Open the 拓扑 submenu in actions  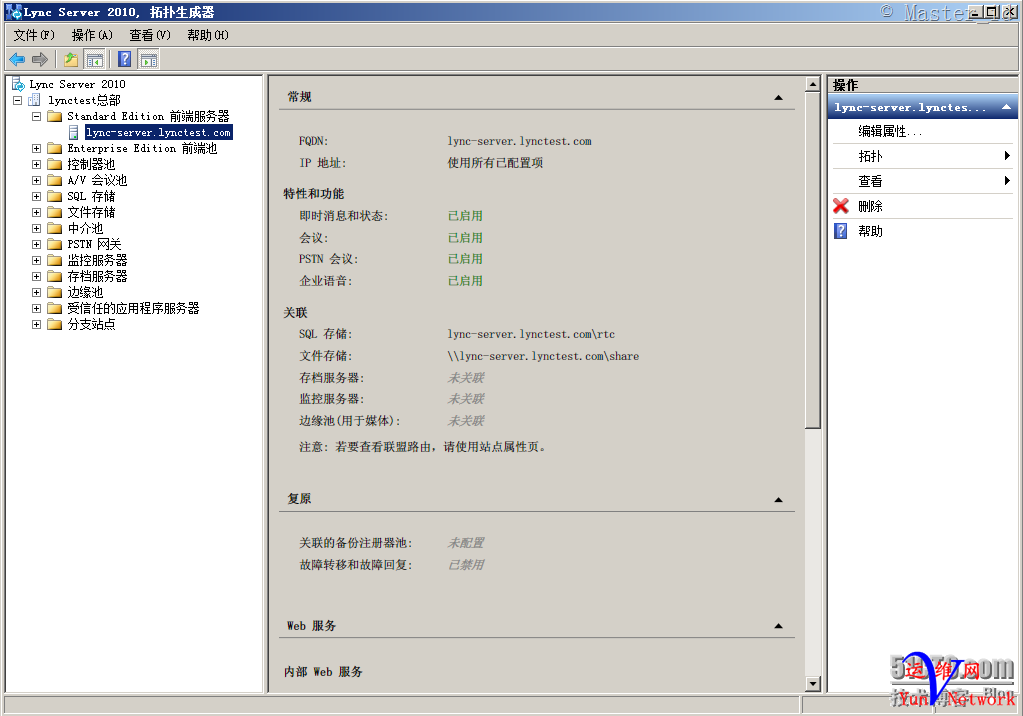923,156
